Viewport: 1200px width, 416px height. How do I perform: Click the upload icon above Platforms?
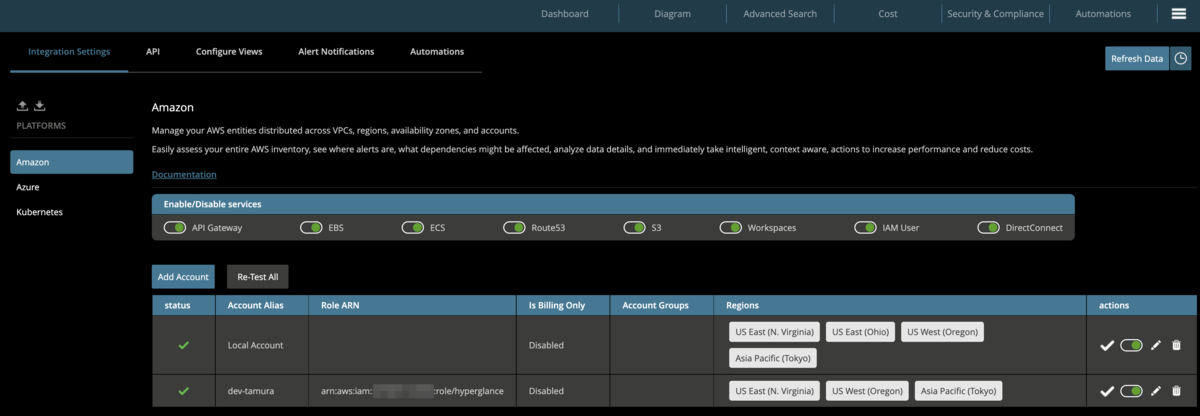23,105
